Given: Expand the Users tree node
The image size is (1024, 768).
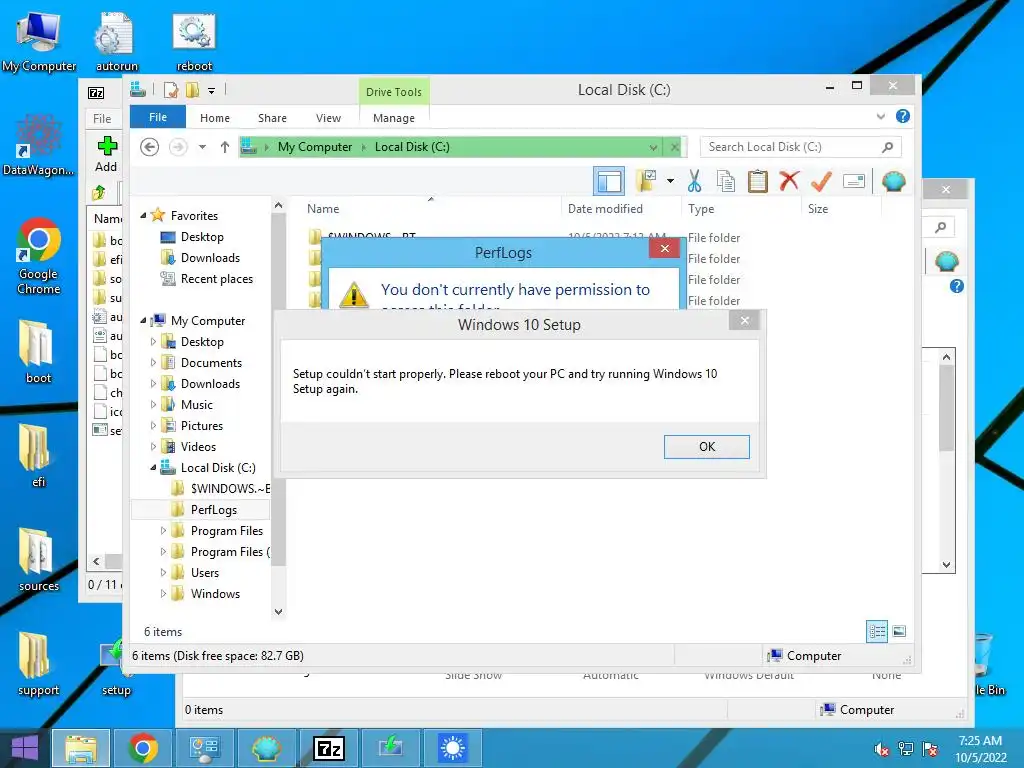Looking at the screenshot, I should coord(163,573).
